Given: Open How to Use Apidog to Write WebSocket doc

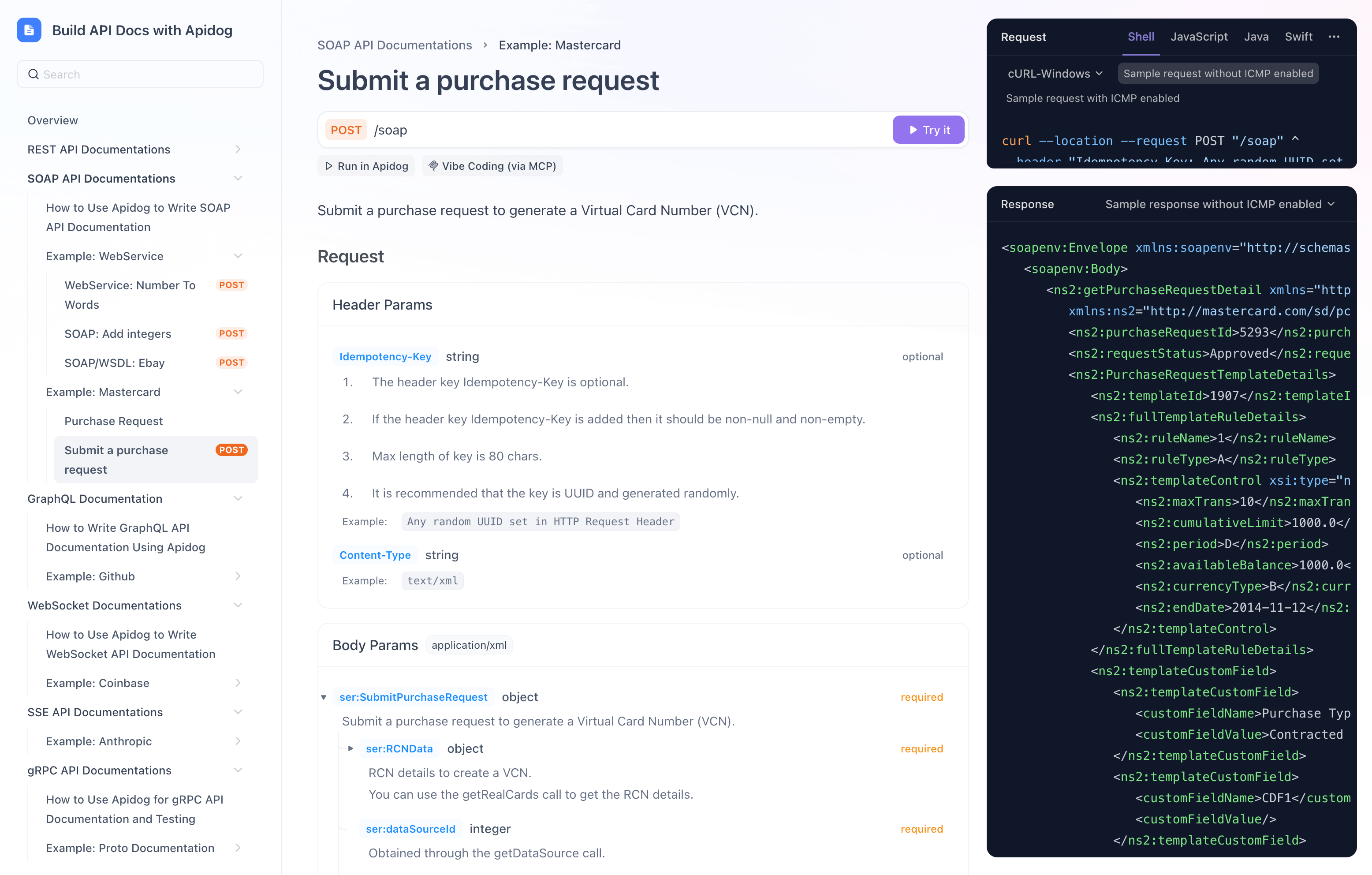Looking at the screenshot, I should pos(130,644).
